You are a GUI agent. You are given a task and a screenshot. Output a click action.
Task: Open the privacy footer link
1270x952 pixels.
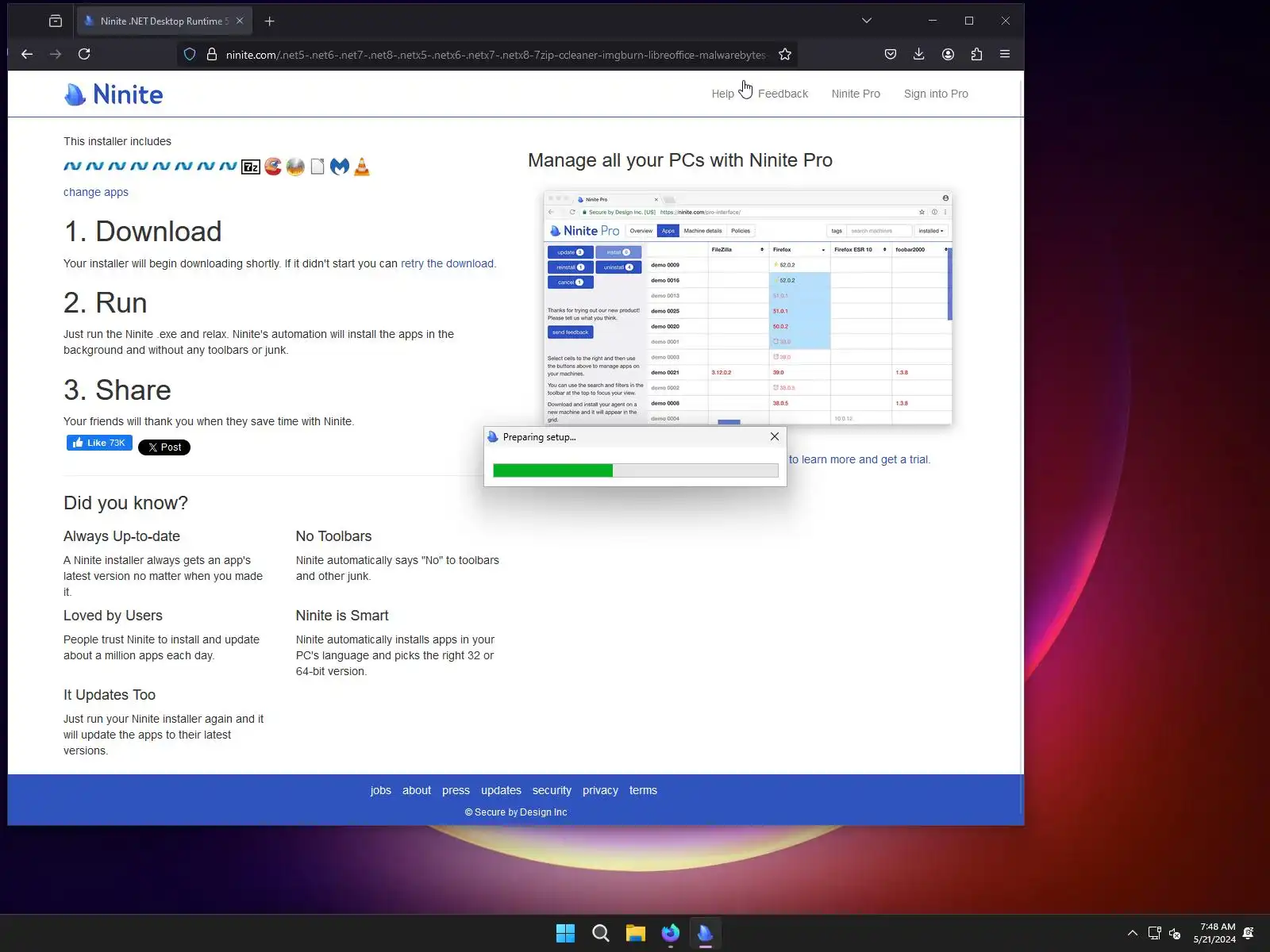[600, 790]
